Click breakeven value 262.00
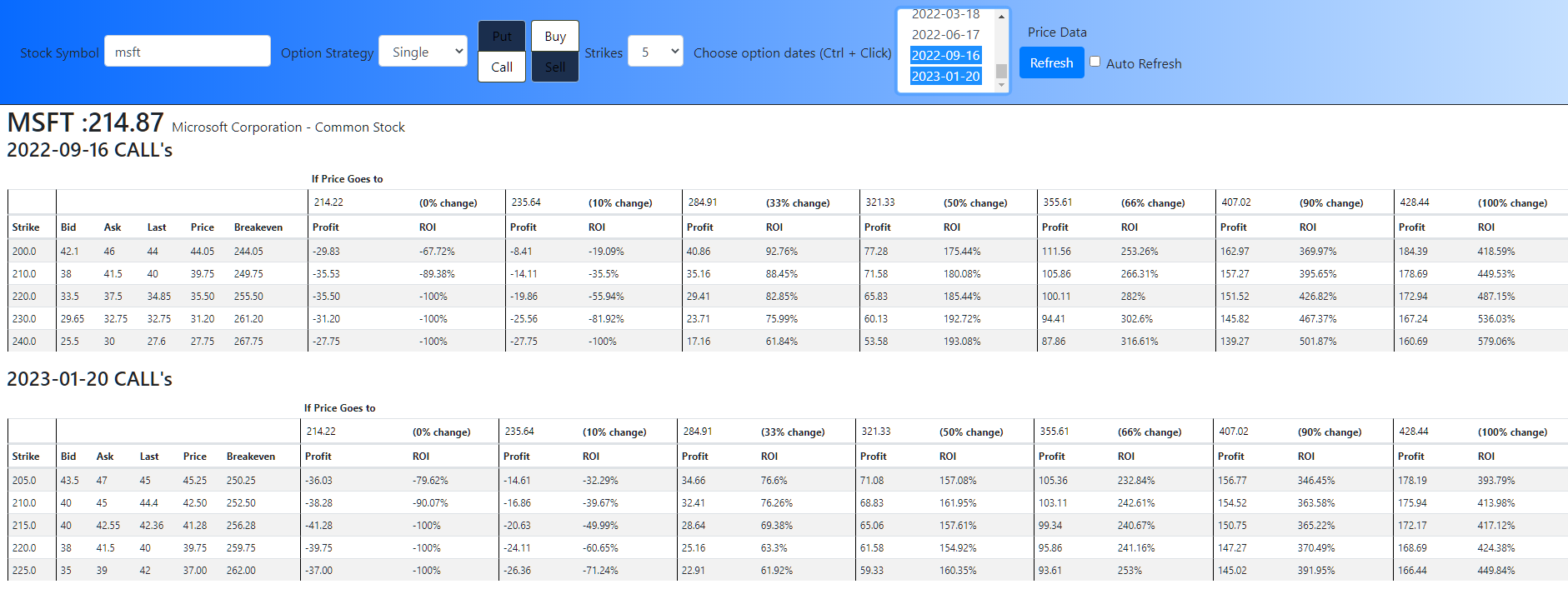 [x=241, y=570]
